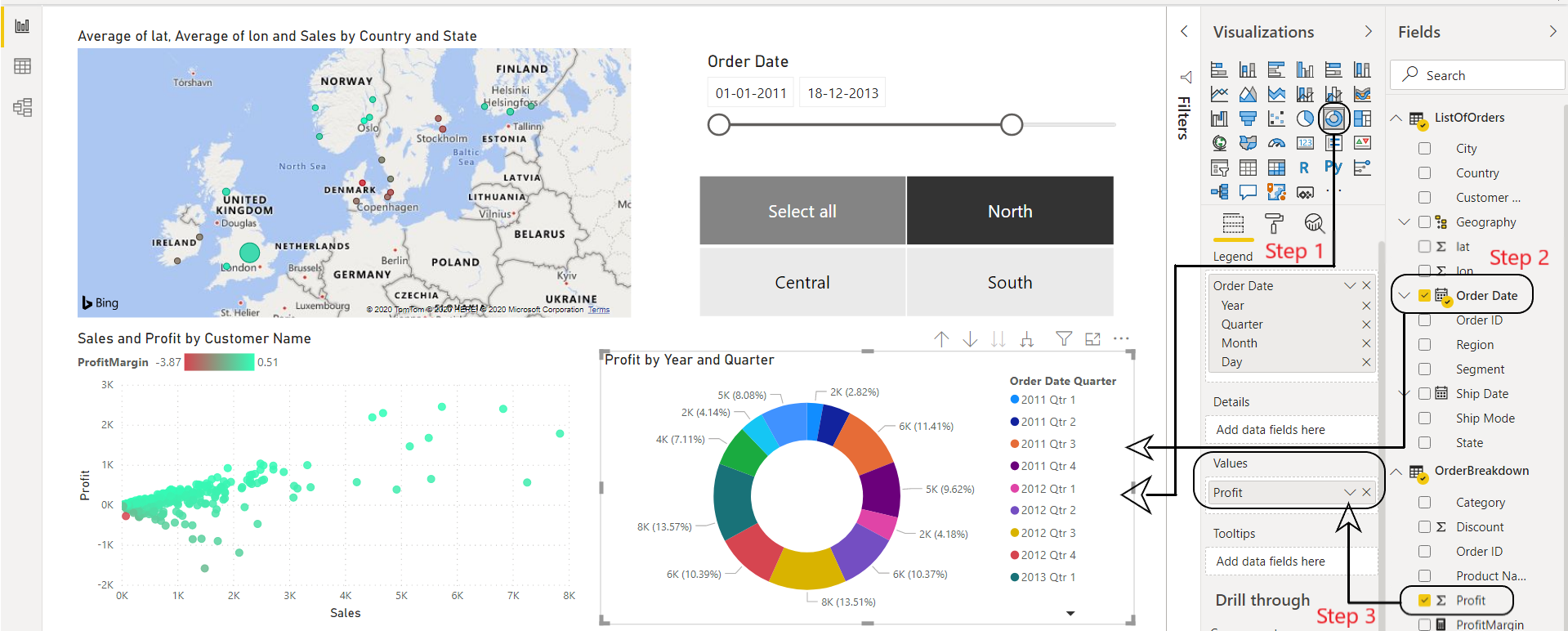The image size is (1568, 631).
Task: Pick the gauge visualization icon
Action: (x=1276, y=143)
